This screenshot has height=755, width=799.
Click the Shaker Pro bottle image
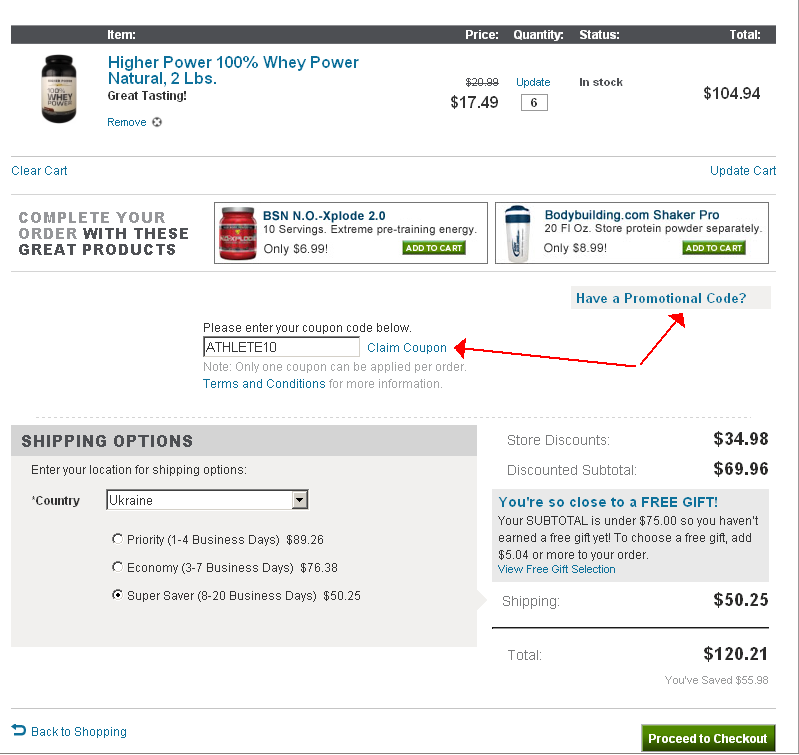coord(516,234)
